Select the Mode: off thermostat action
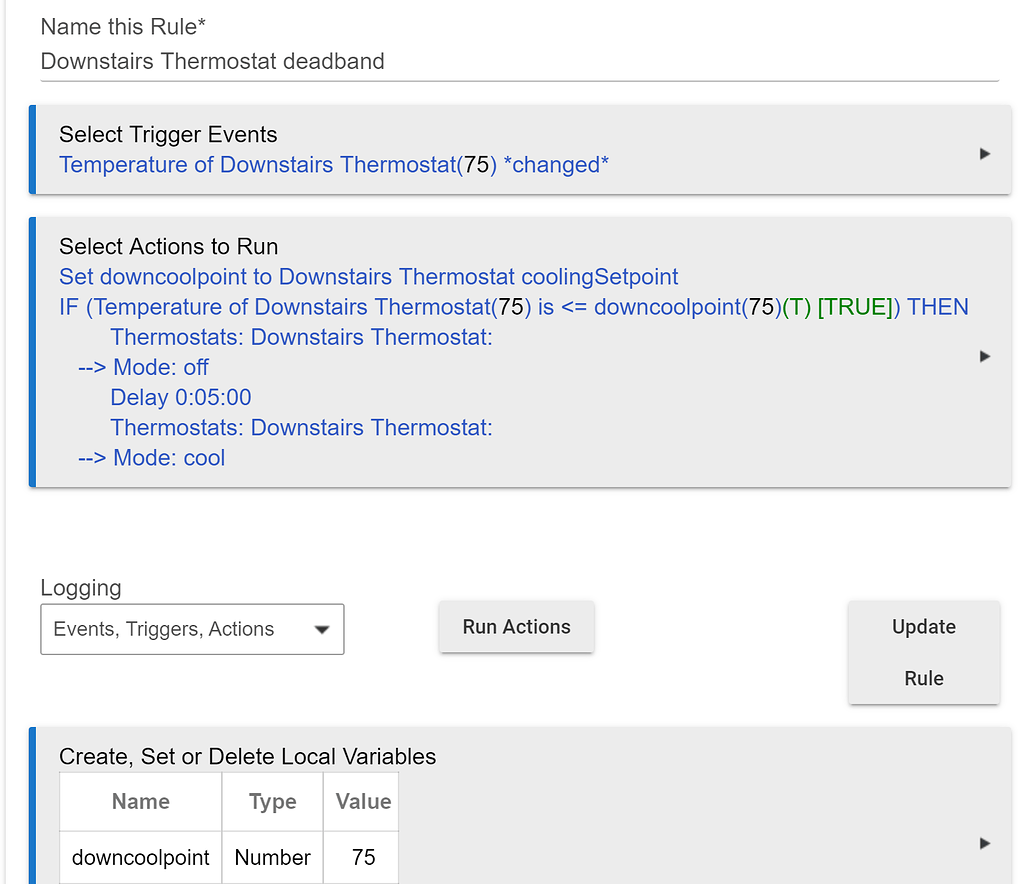 click(x=142, y=367)
